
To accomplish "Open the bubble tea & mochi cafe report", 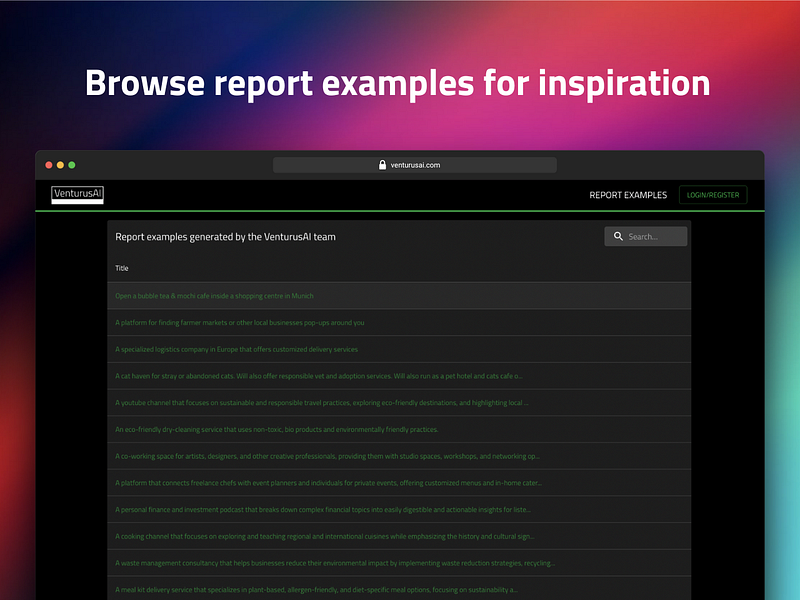I will 214,296.
